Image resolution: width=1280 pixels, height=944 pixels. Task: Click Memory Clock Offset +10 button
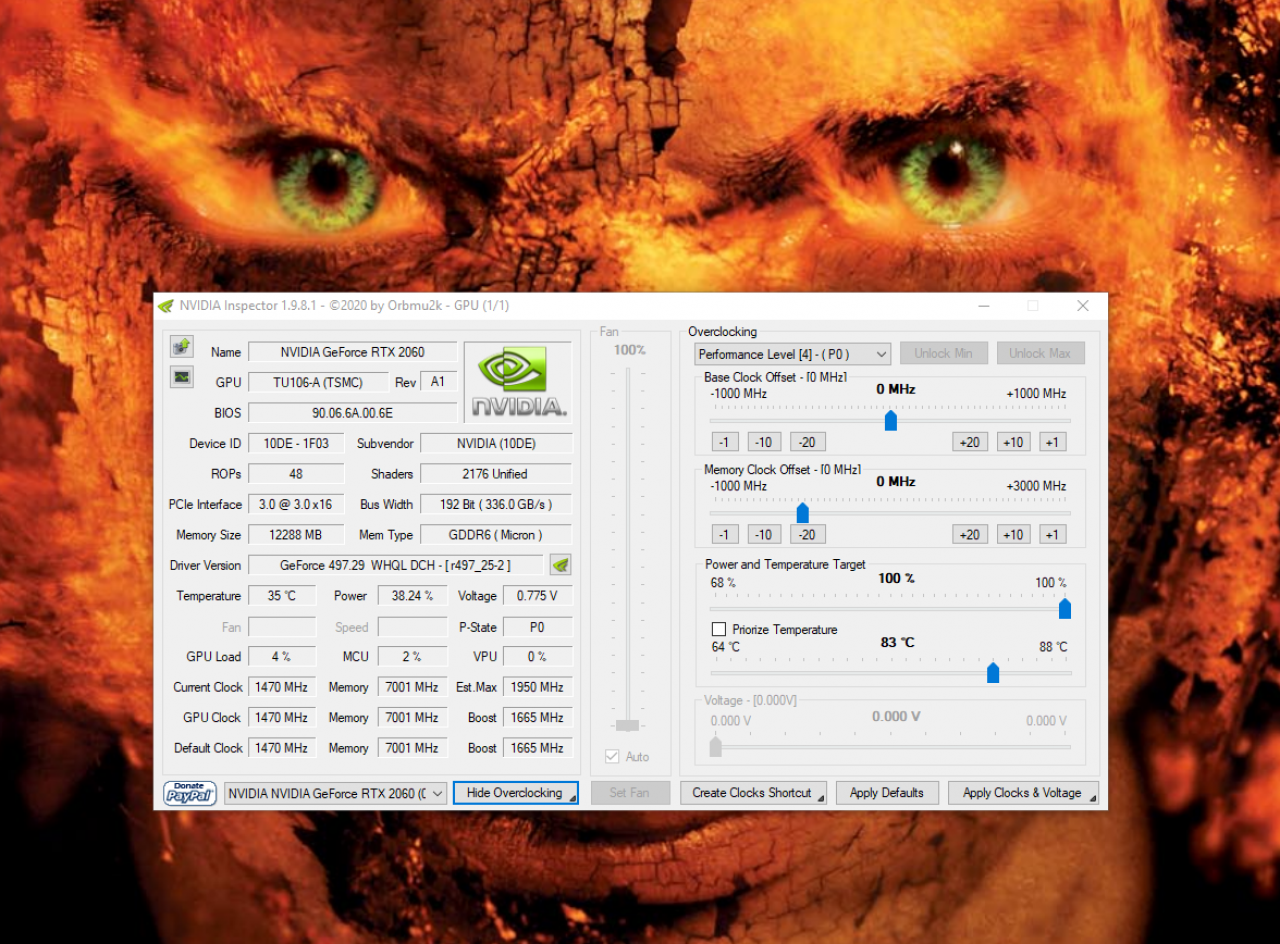point(1013,534)
